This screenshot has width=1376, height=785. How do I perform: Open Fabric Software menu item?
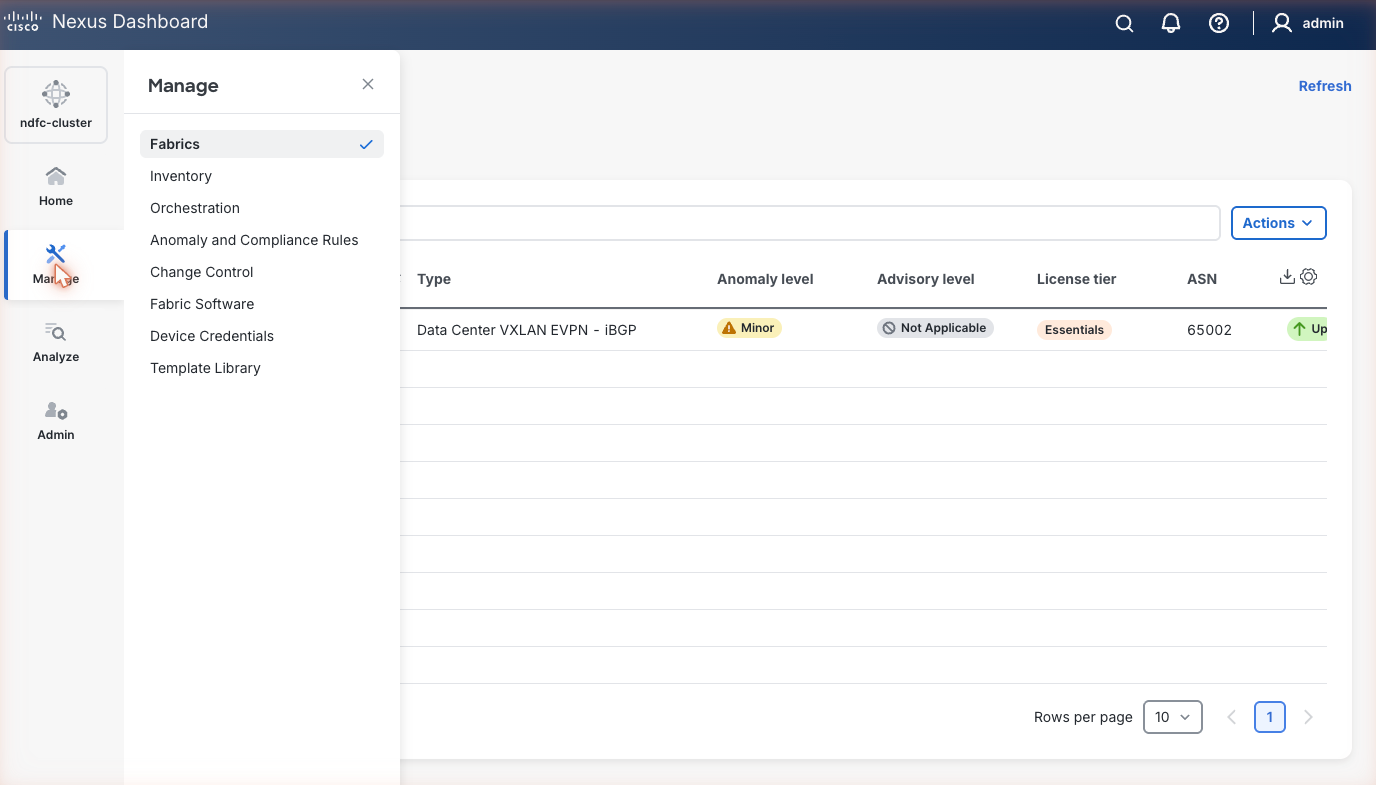202,304
